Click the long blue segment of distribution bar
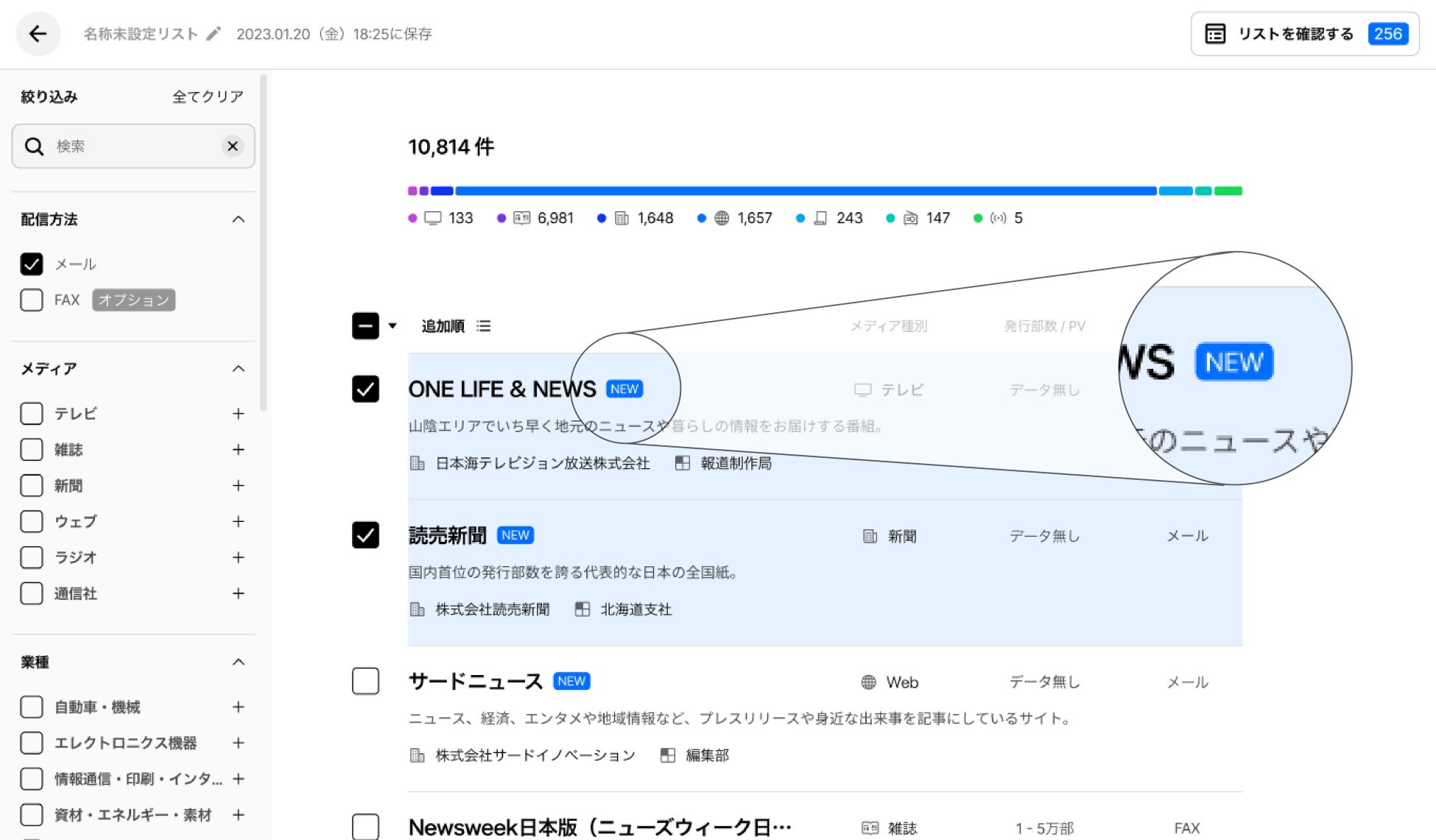The width and height of the screenshot is (1436, 840). [806, 191]
